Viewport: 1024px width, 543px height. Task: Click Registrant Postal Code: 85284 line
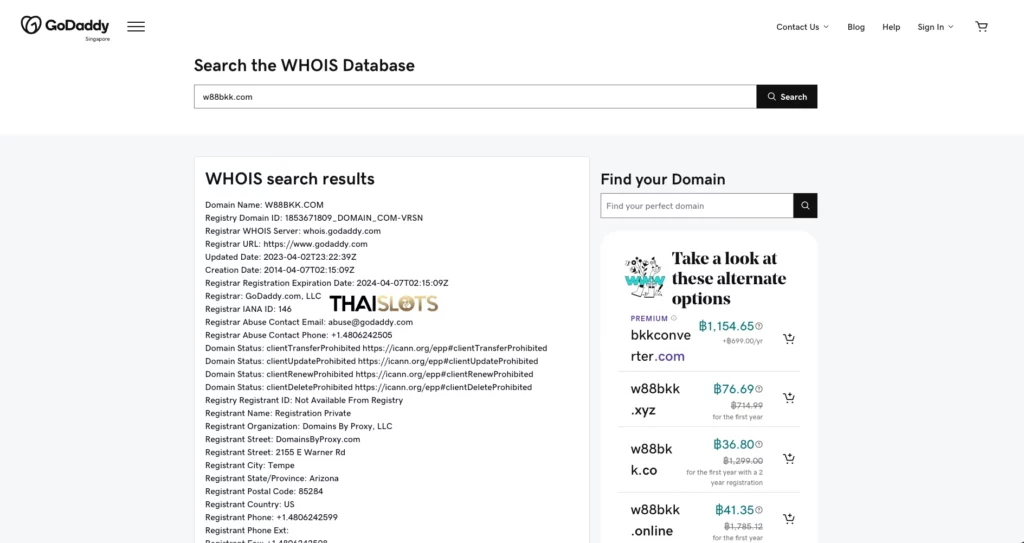(x=264, y=491)
